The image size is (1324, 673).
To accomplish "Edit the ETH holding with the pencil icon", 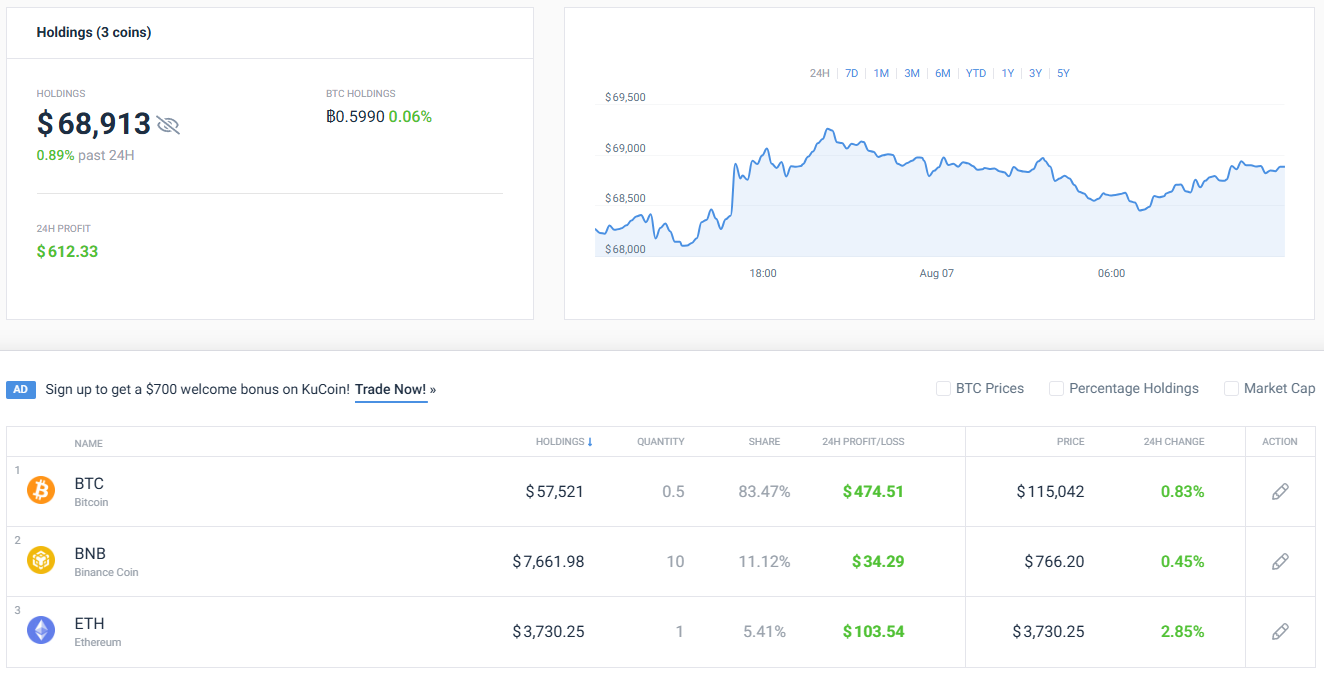I will (1280, 631).
